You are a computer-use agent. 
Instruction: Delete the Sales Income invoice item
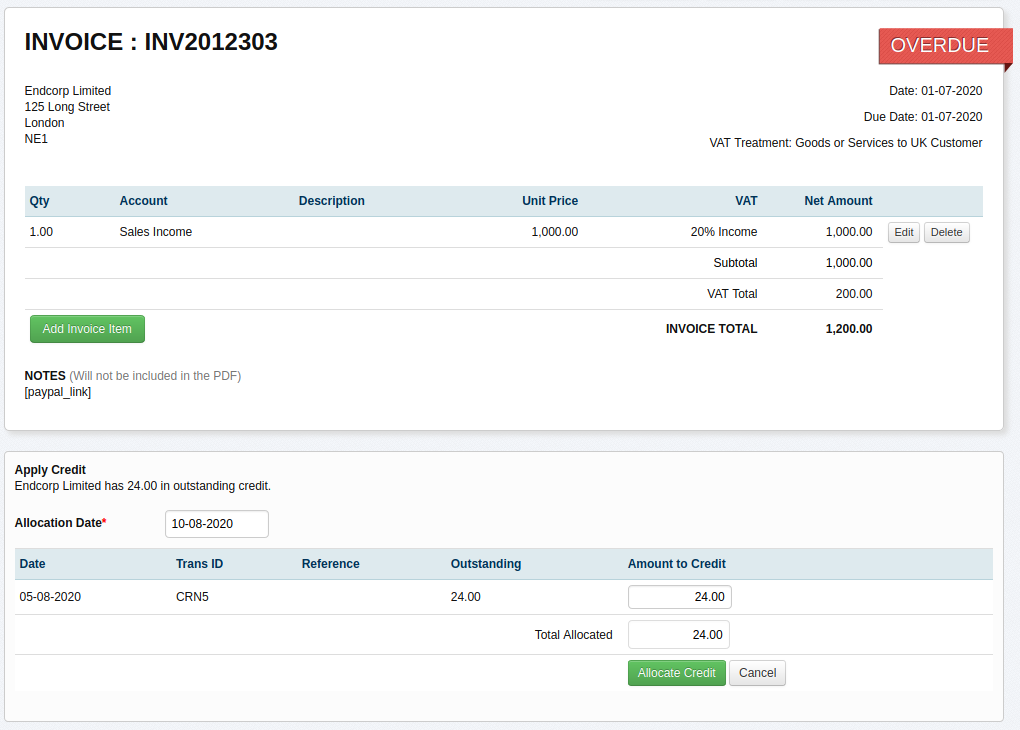[x=946, y=233]
